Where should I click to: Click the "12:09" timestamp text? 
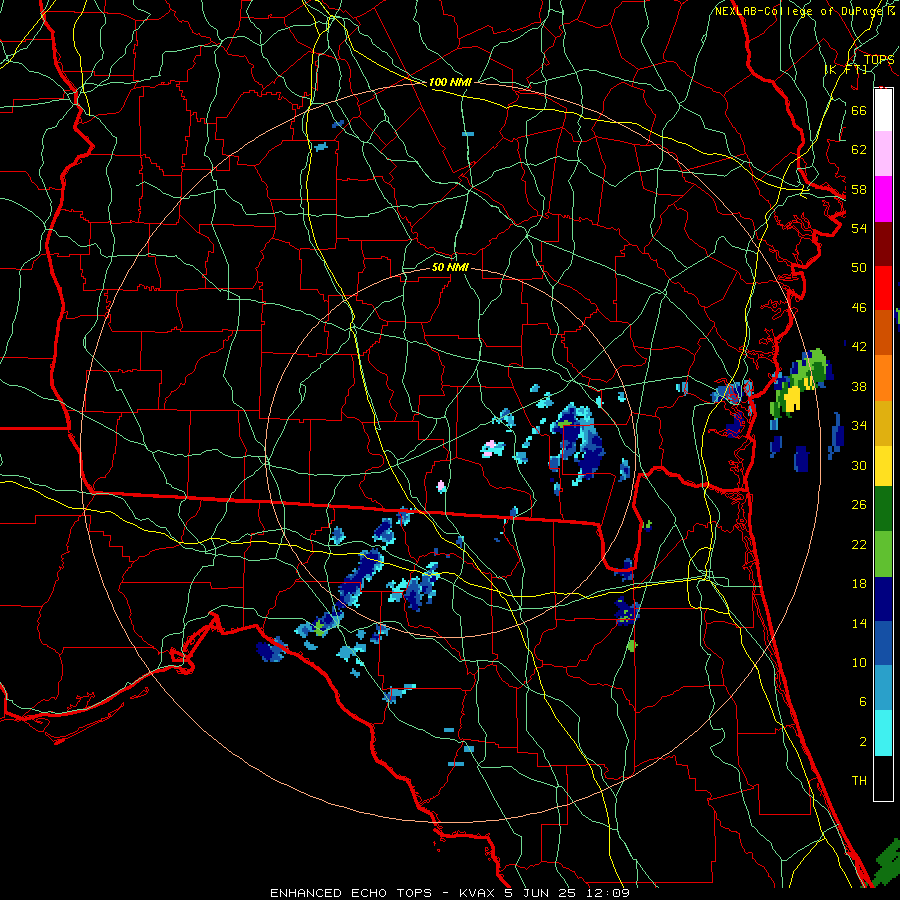(607, 893)
